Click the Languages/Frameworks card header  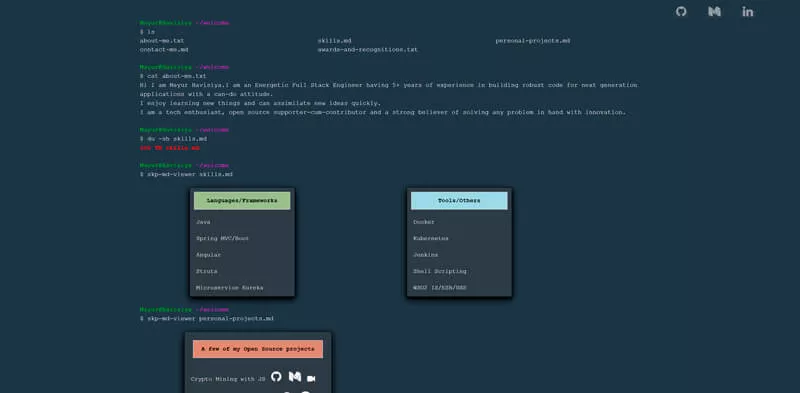click(242, 201)
